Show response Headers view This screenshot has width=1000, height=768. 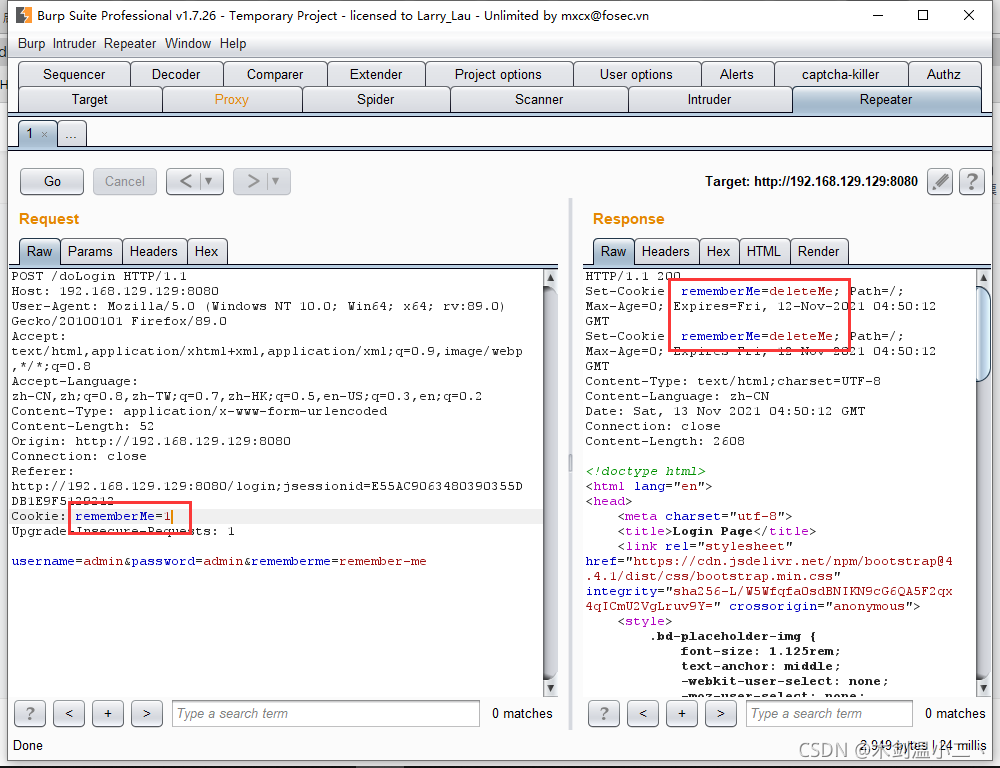tap(666, 251)
